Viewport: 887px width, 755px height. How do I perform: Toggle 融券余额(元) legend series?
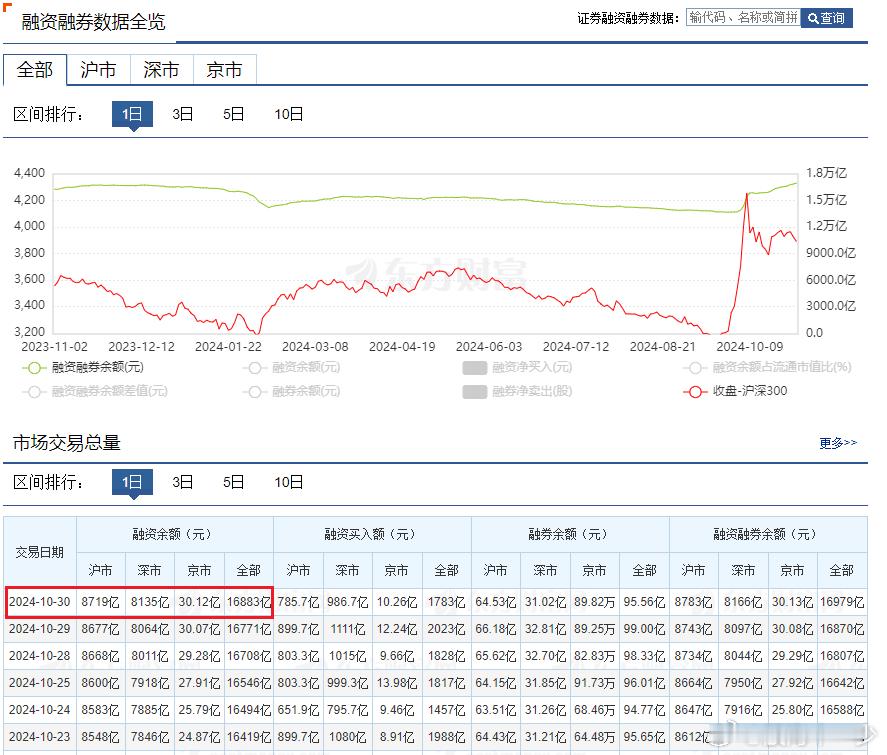pos(292,391)
